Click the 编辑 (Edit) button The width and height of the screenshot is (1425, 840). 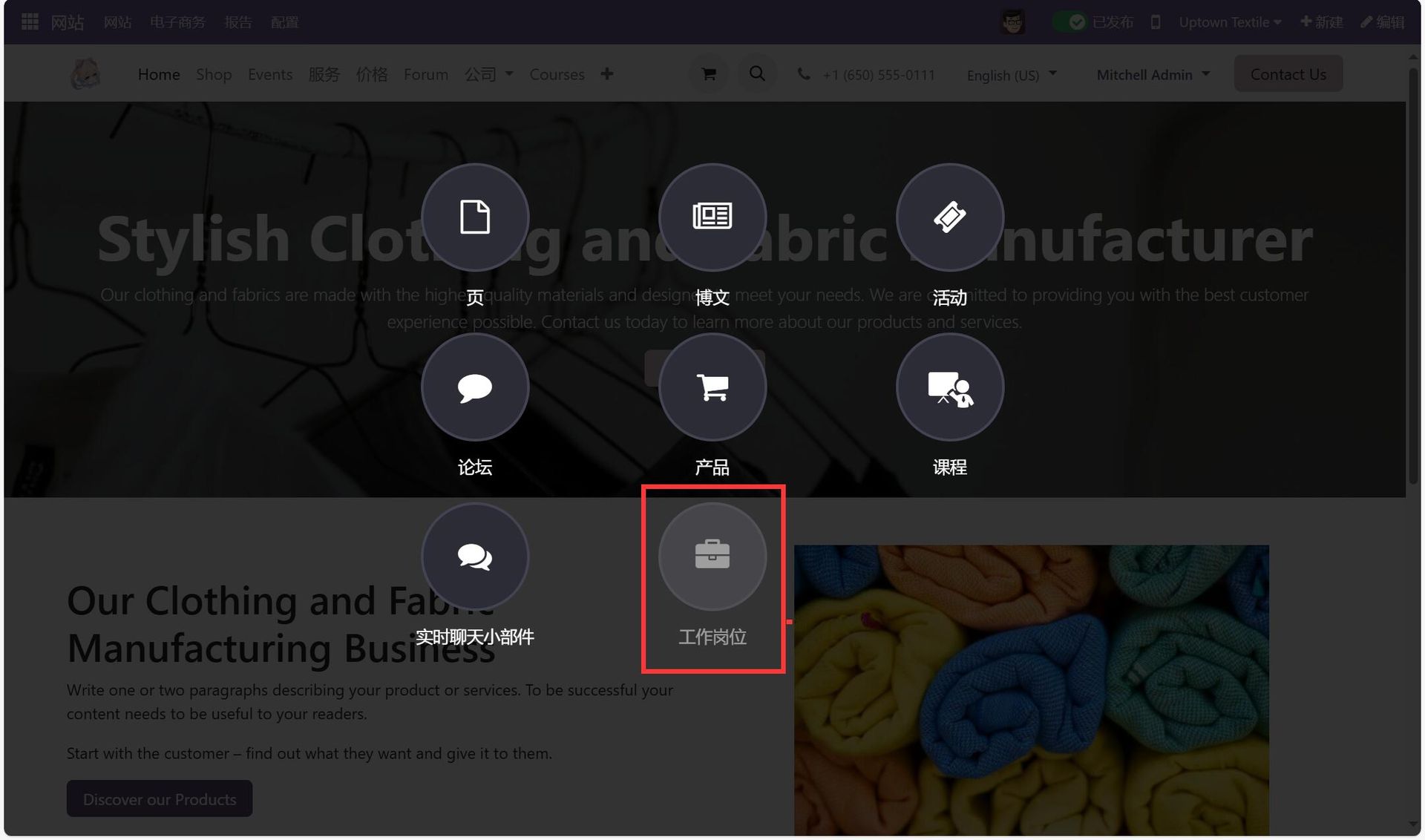coord(1383,22)
